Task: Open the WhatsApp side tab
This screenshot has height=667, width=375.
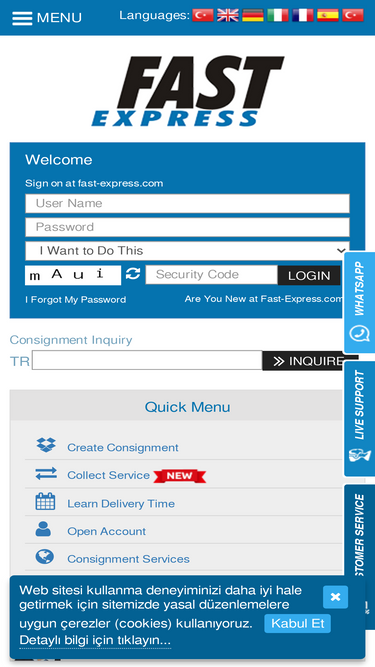Action: point(359,302)
